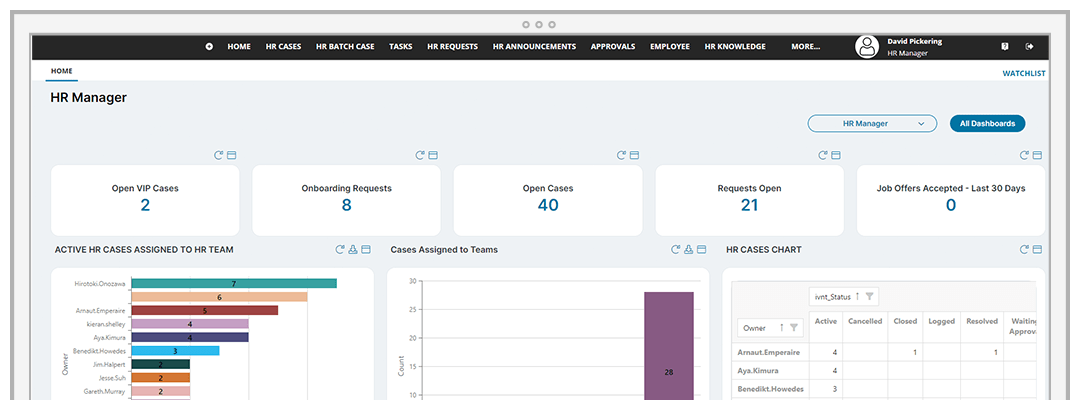Open the help icon beside logout
This screenshot has width=1080, height=400.
tap(1005, 47)
